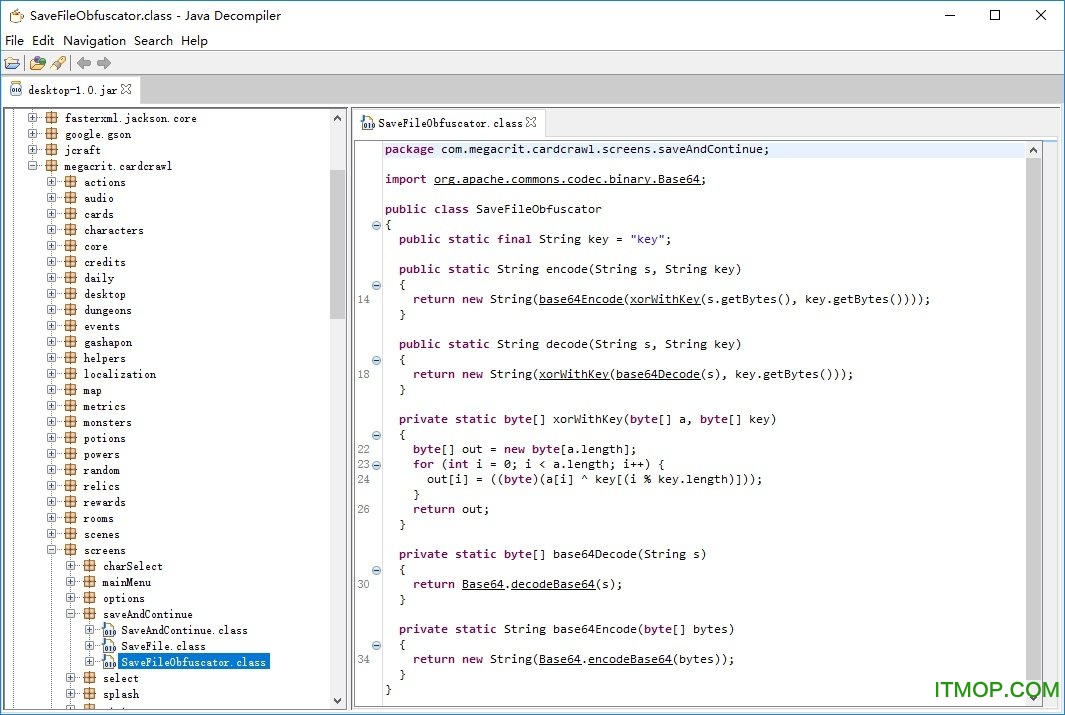Open the Navigation menu

(x=94, y=41)
